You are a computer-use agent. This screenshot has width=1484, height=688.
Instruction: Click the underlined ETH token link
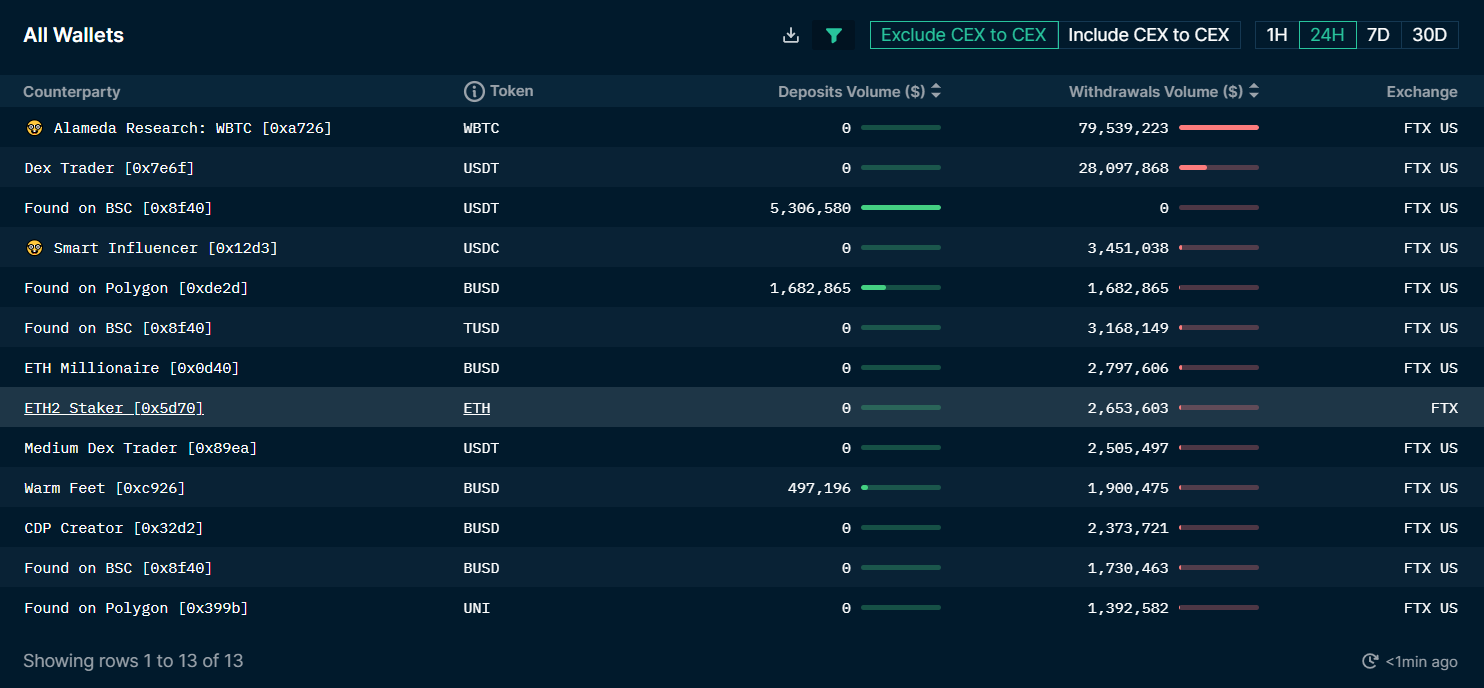point(477,408)
